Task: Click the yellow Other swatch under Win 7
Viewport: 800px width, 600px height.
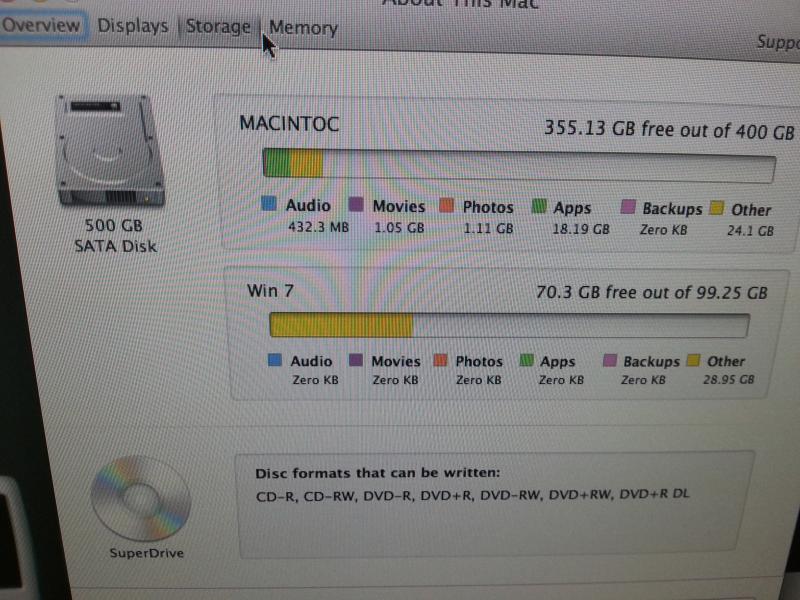Action: [692, 361]
